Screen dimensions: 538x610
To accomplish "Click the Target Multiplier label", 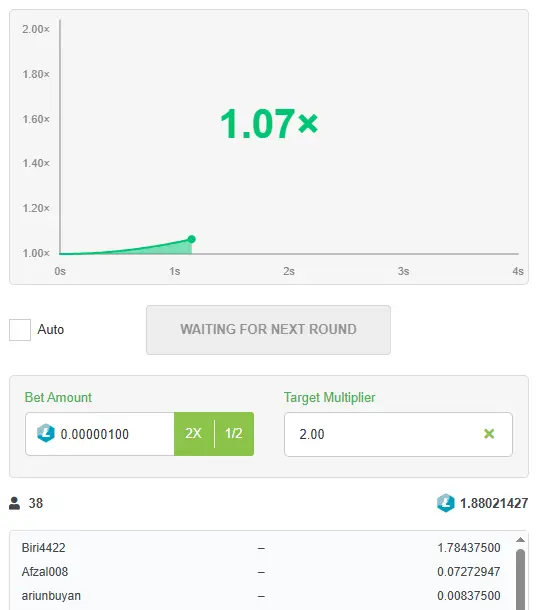I will click(x=329, y=397).
